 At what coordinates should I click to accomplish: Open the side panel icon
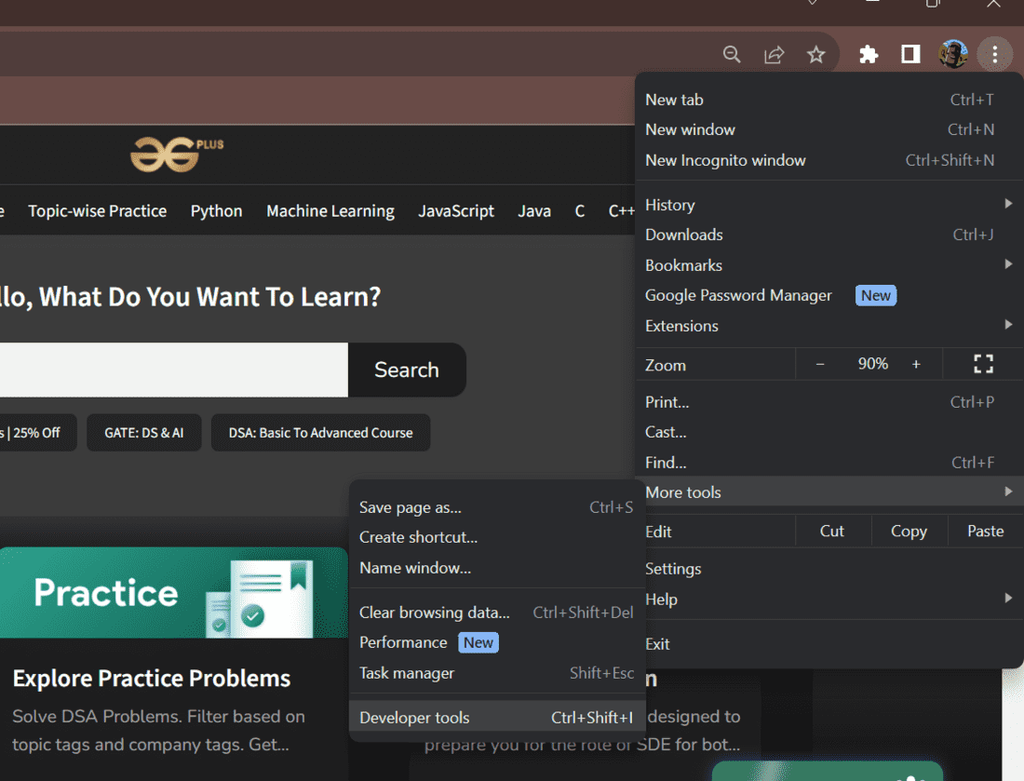(910, 54)
